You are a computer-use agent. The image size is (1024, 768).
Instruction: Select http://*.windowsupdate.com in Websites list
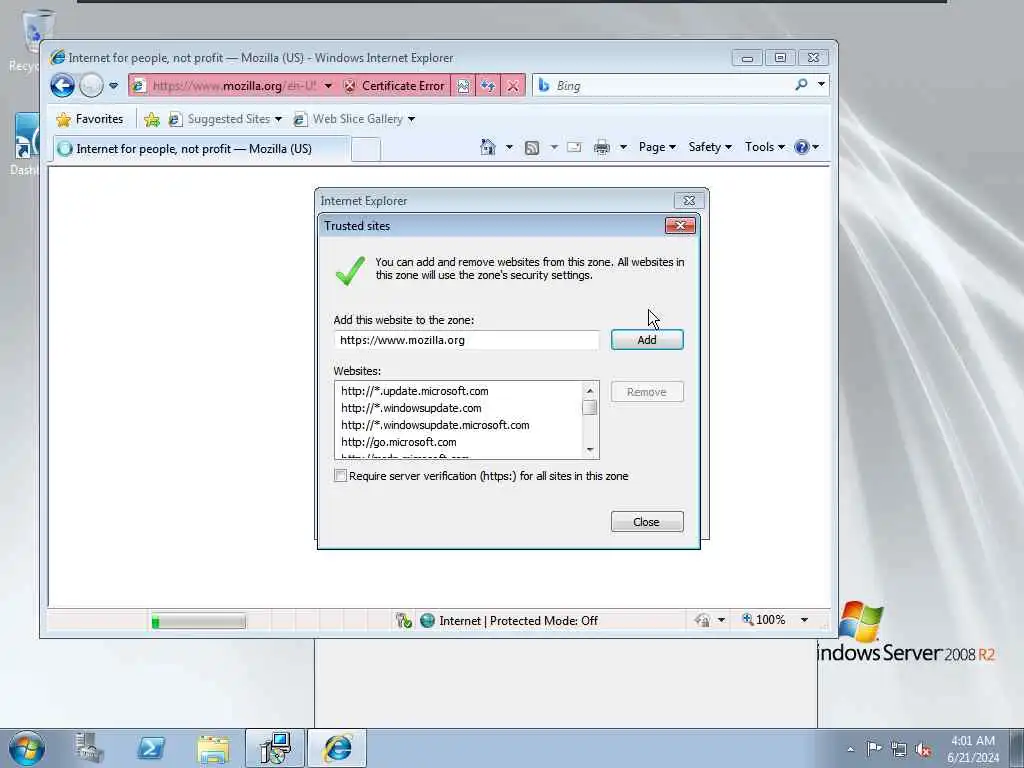[411, 408]
